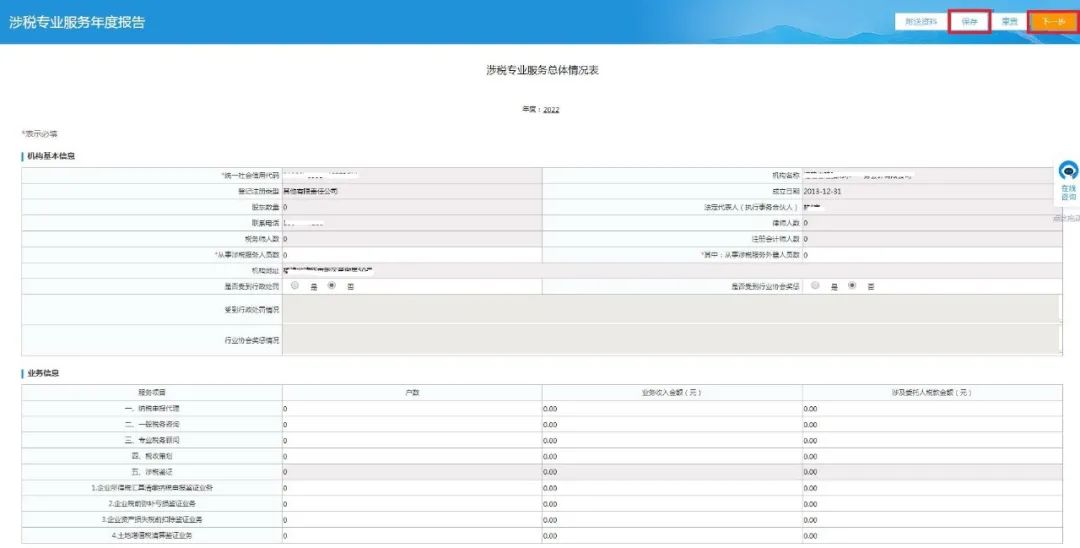Click the 户数 column header
Image resolution: width=1080 pixels, height=548 pixels.
pos(412,392)
